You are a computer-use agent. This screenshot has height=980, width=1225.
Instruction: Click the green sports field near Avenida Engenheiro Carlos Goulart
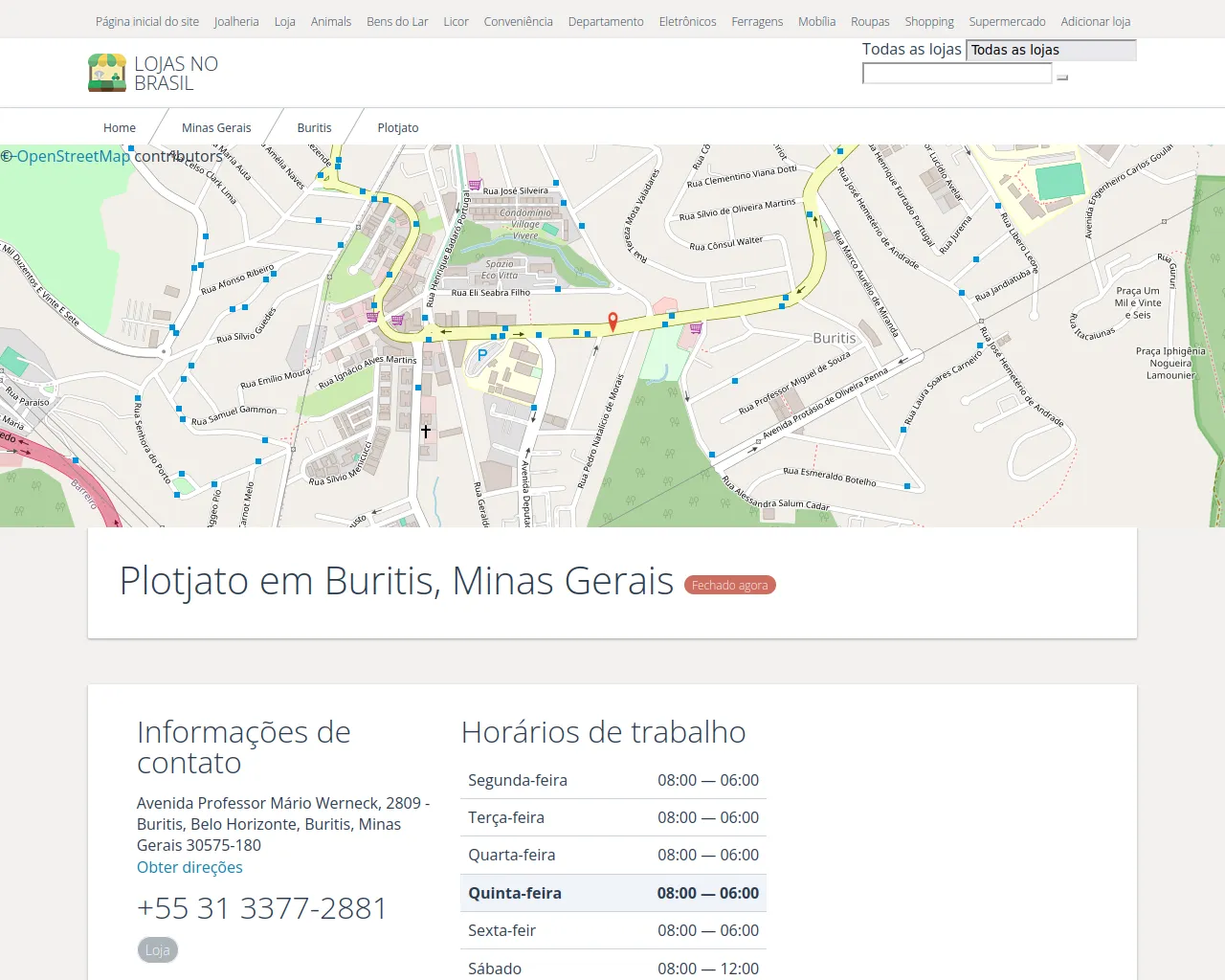pos(1059,181)
